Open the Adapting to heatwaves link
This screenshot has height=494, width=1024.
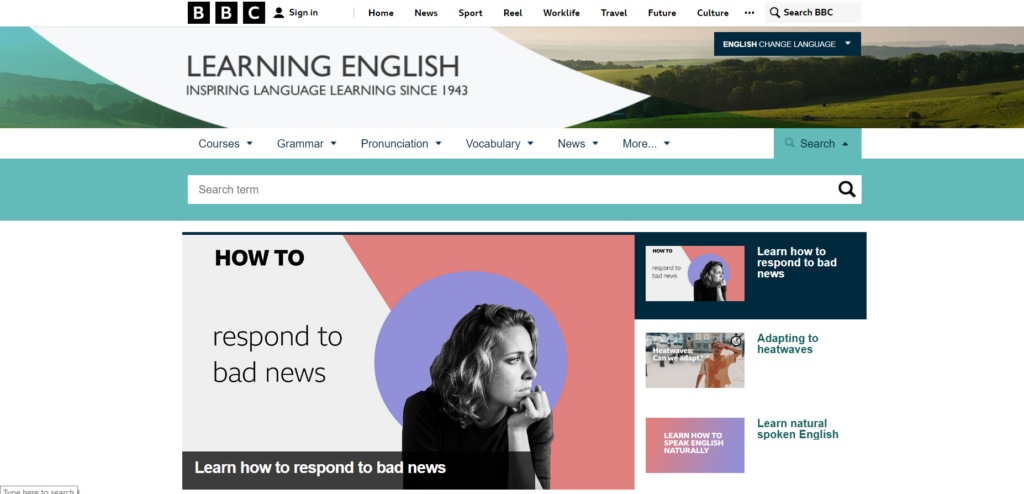(x=787, y=344)
